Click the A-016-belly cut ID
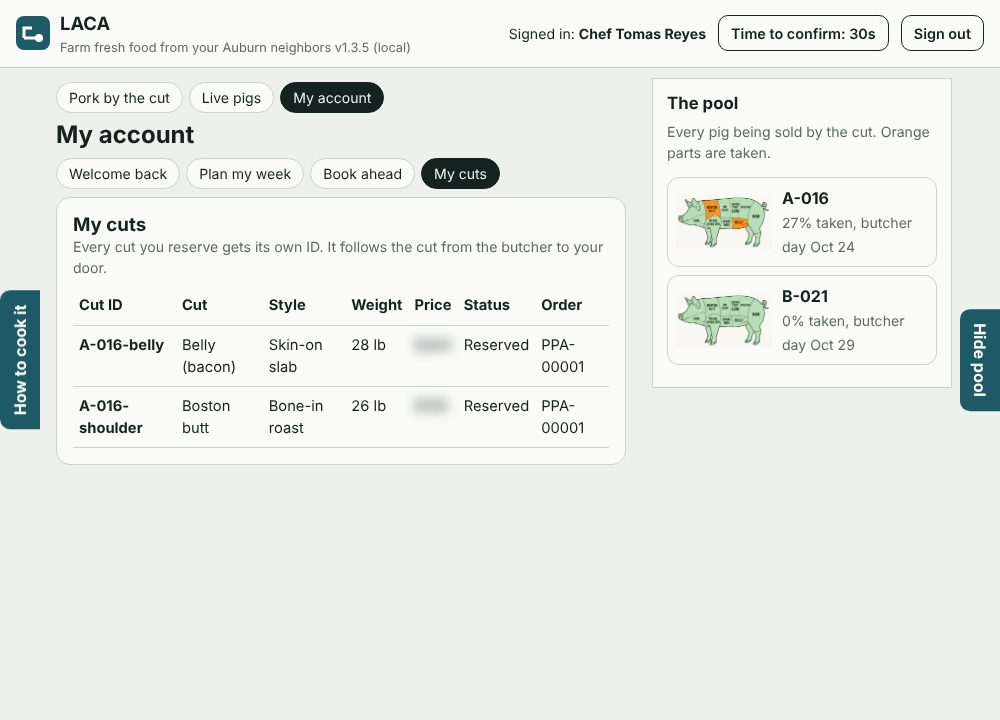 point(121,345)
